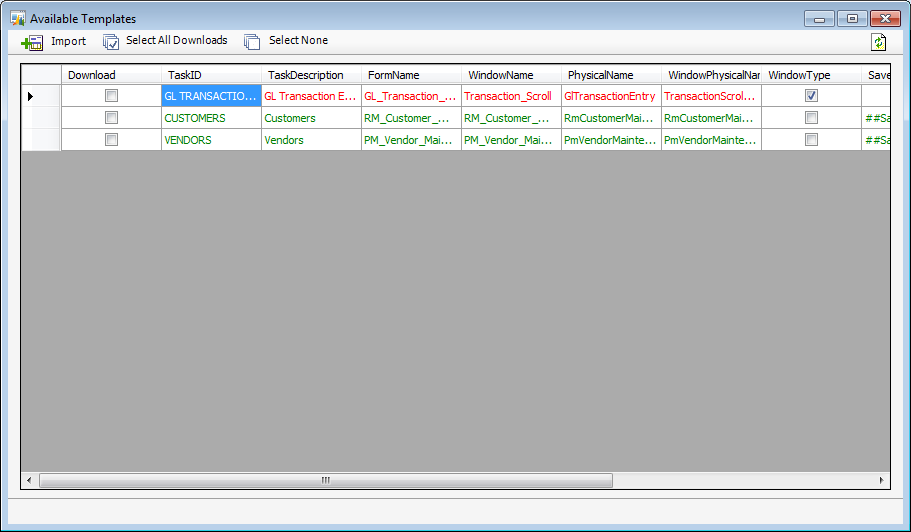Click the Transaction_Scroll WindowName cell

tap(511, 96)
